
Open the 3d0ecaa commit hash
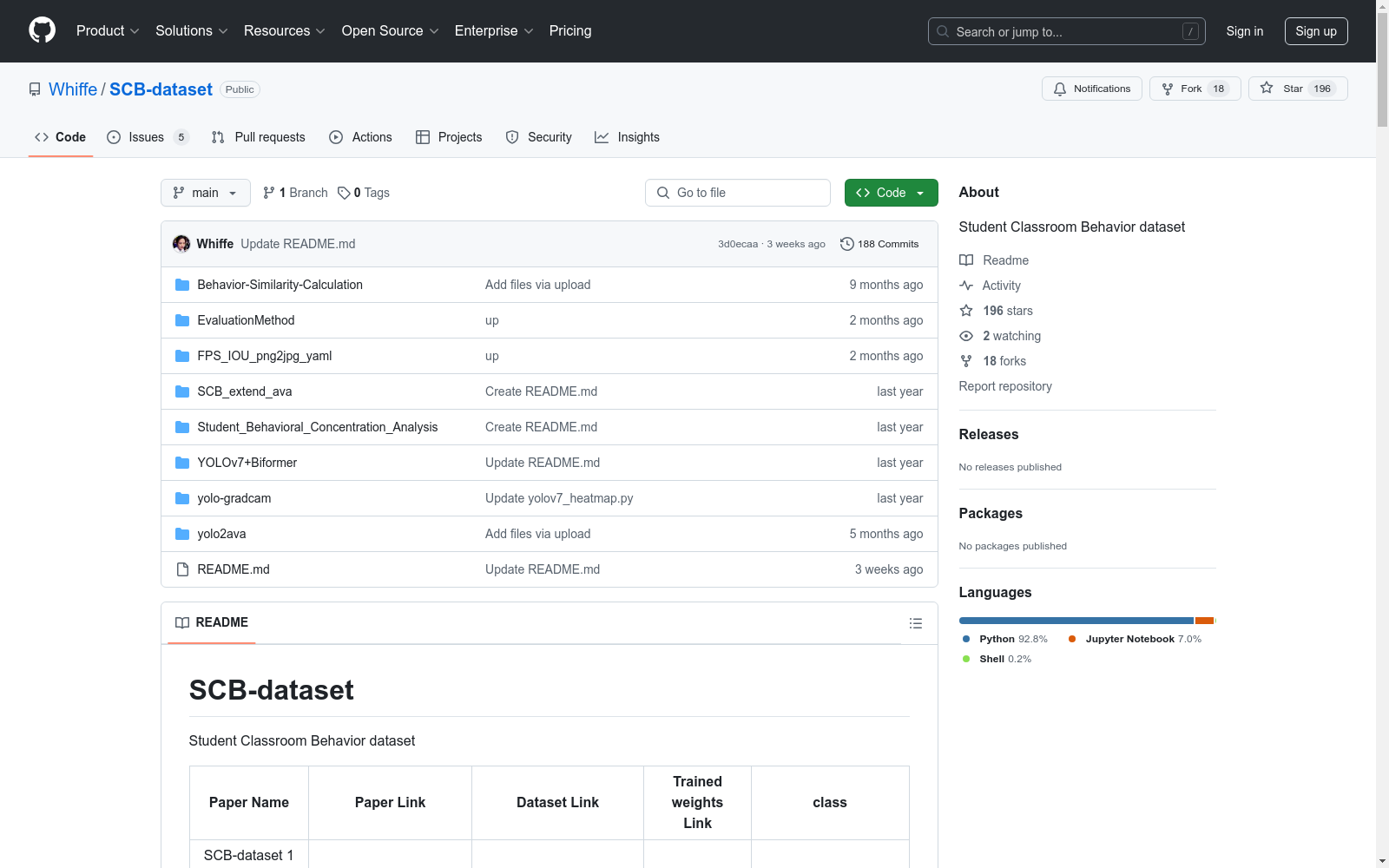[x=738, y=244]
